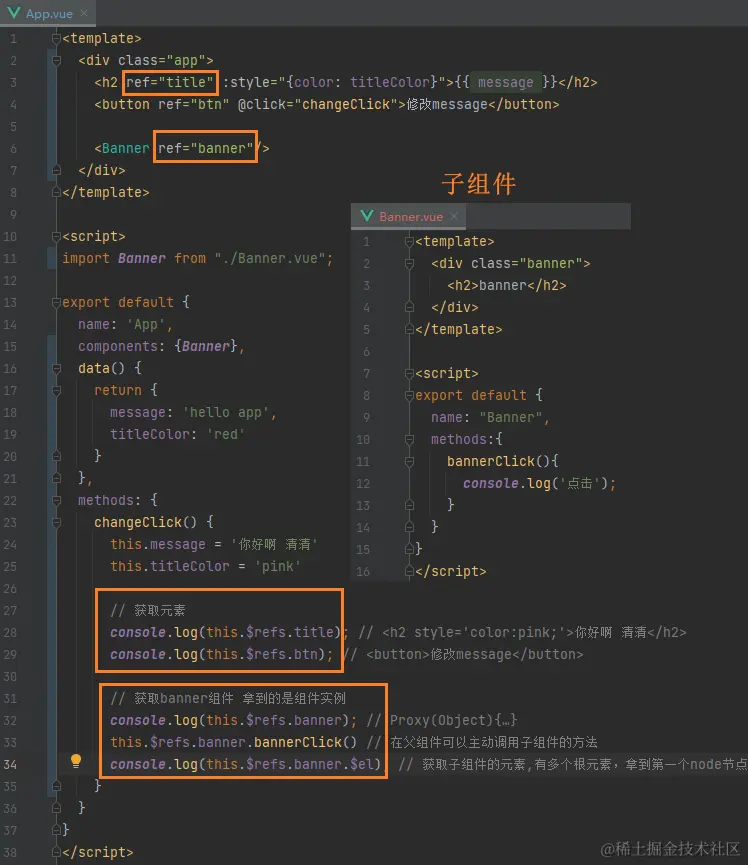
Task: Click the lightbulb quick-fix icon on line 34
Action: click(76, 761)
